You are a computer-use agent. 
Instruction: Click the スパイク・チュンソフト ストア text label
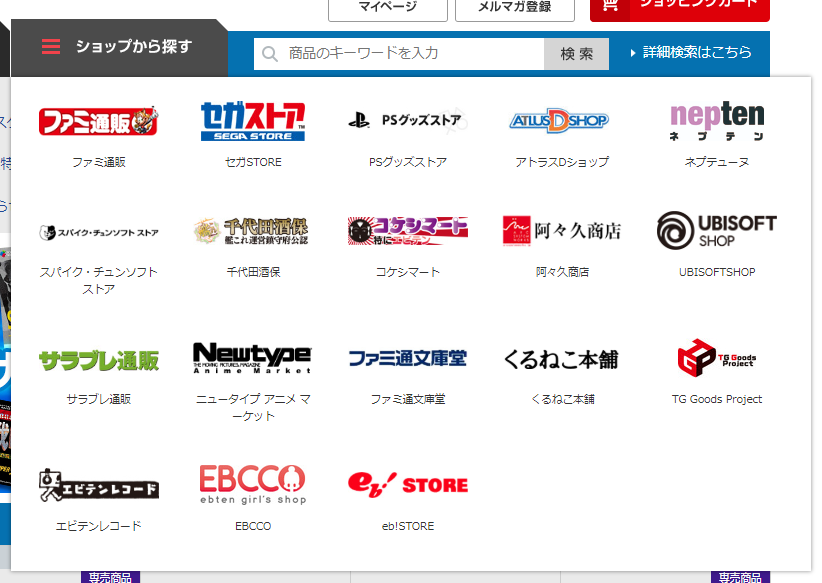99,280
